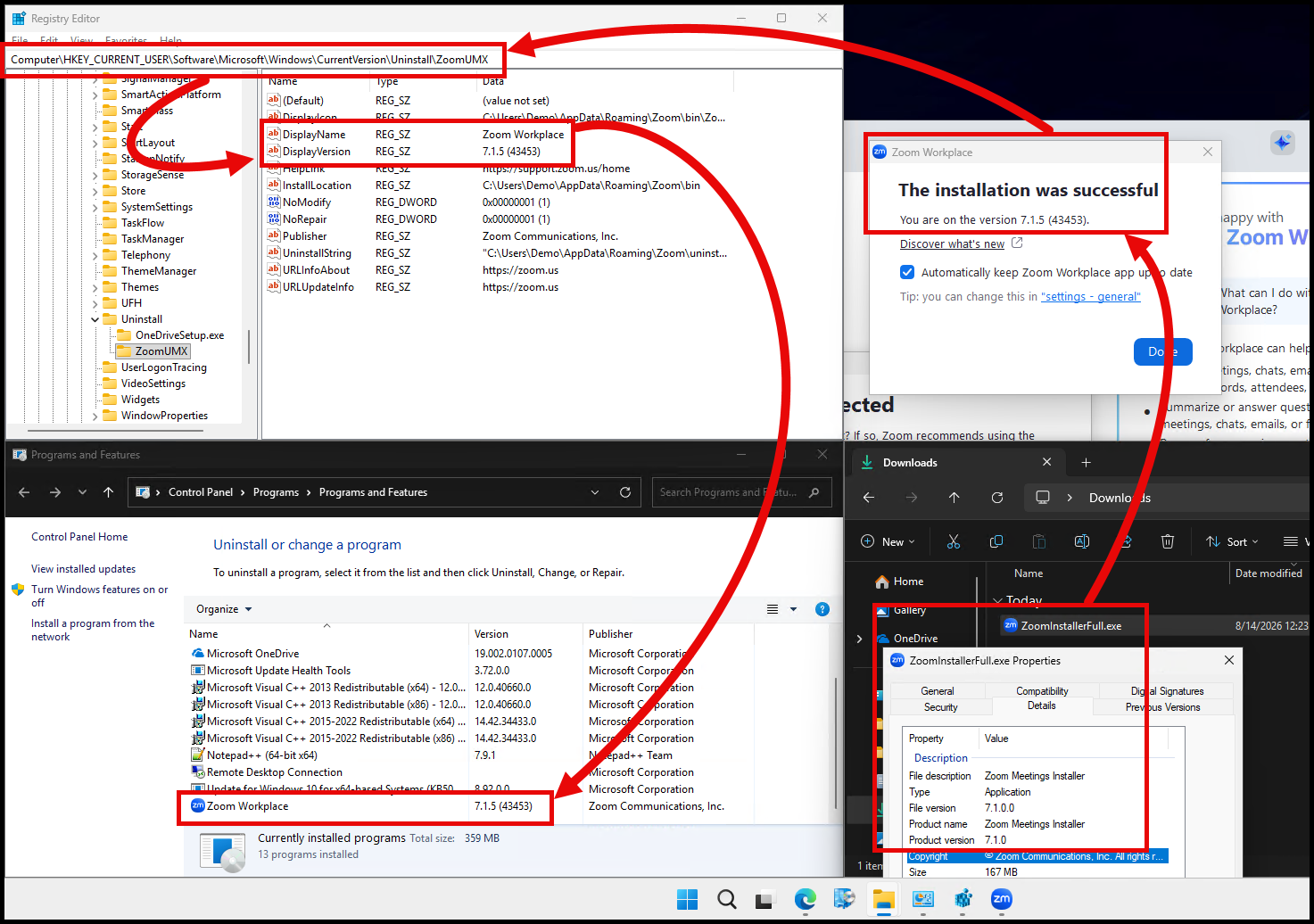1314x924 pixels.
Task: Expand SystemSettings registry key
Action: [x=95, y=207]
